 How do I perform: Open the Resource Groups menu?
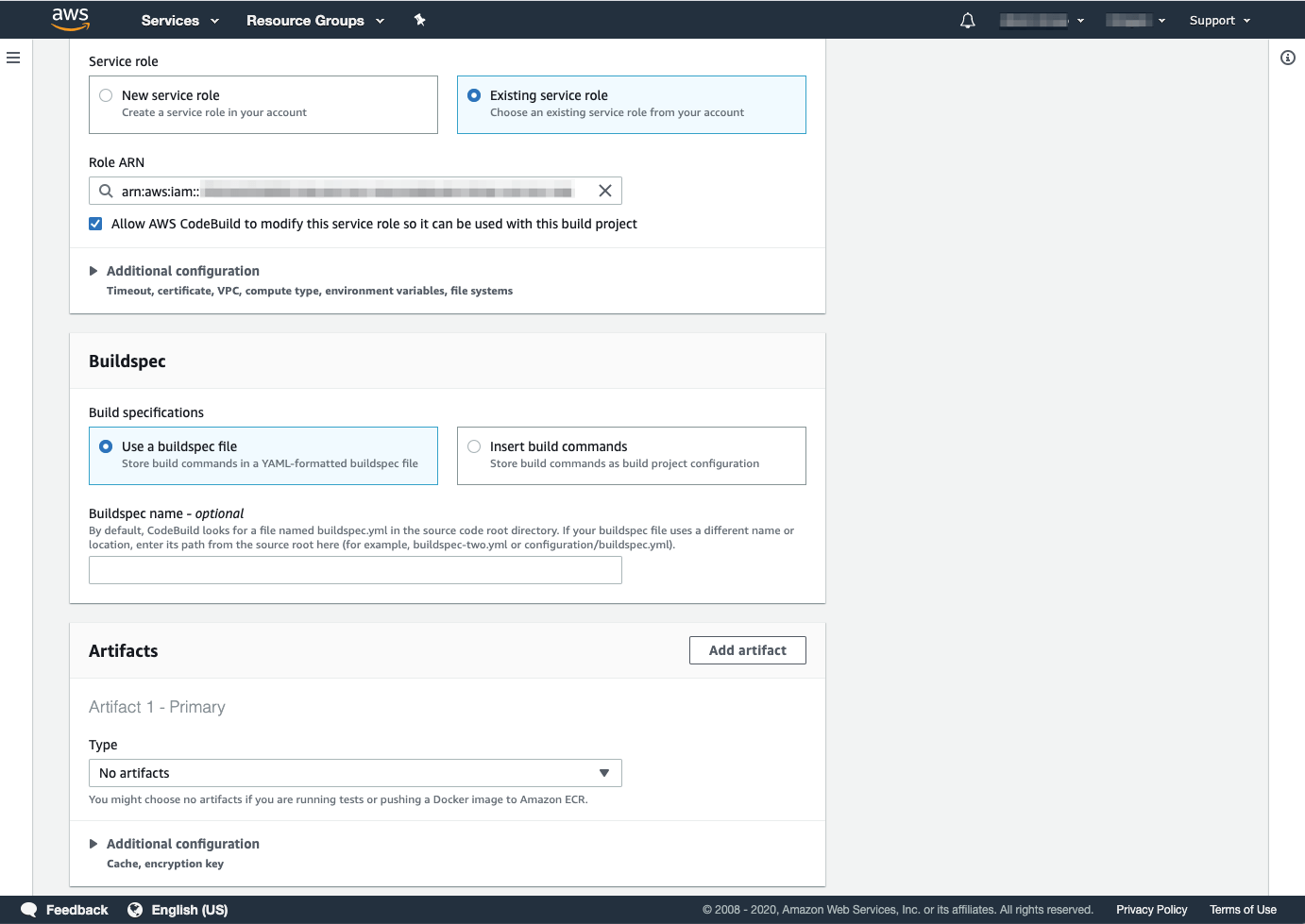coord(314,21)
